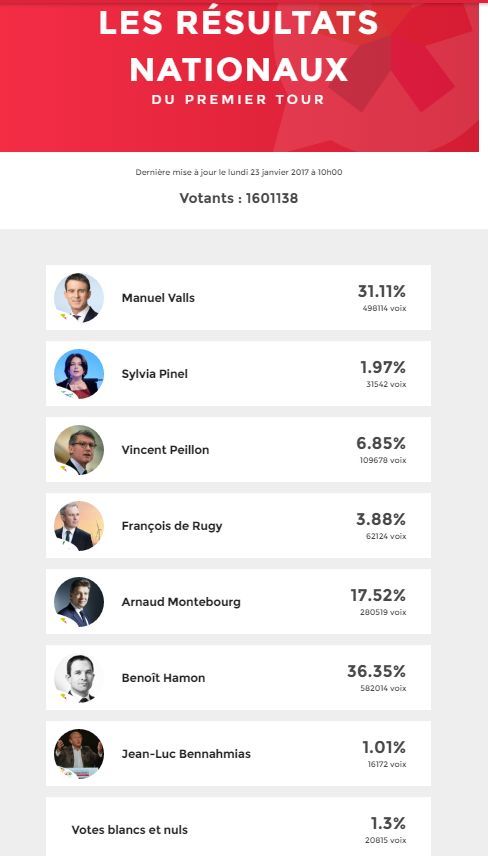The image size is (488, 856).
Task: Click the Votes blancs et nuls row
Action: (238, 827)
